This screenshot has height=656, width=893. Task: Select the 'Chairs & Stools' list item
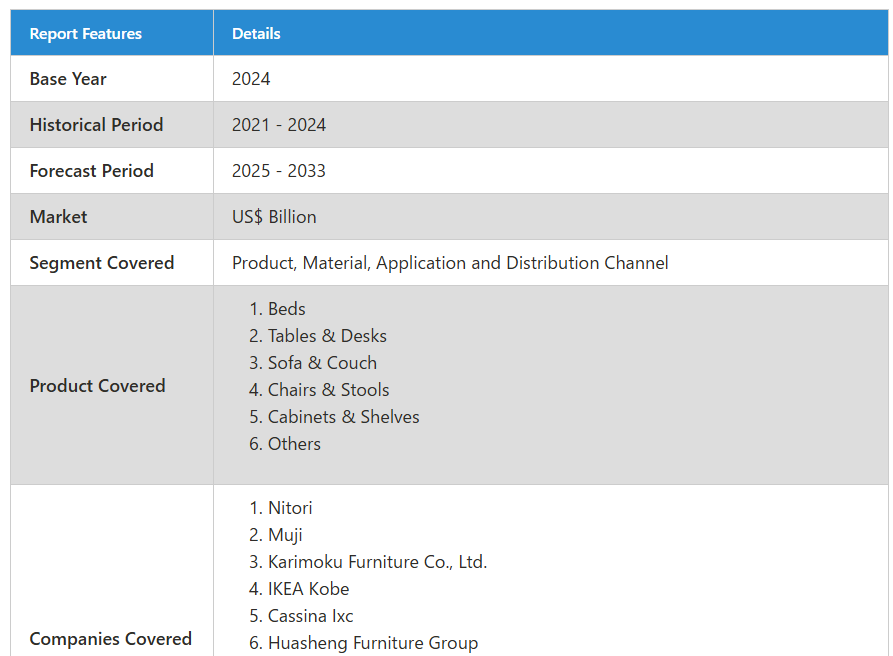click(329, 390)
